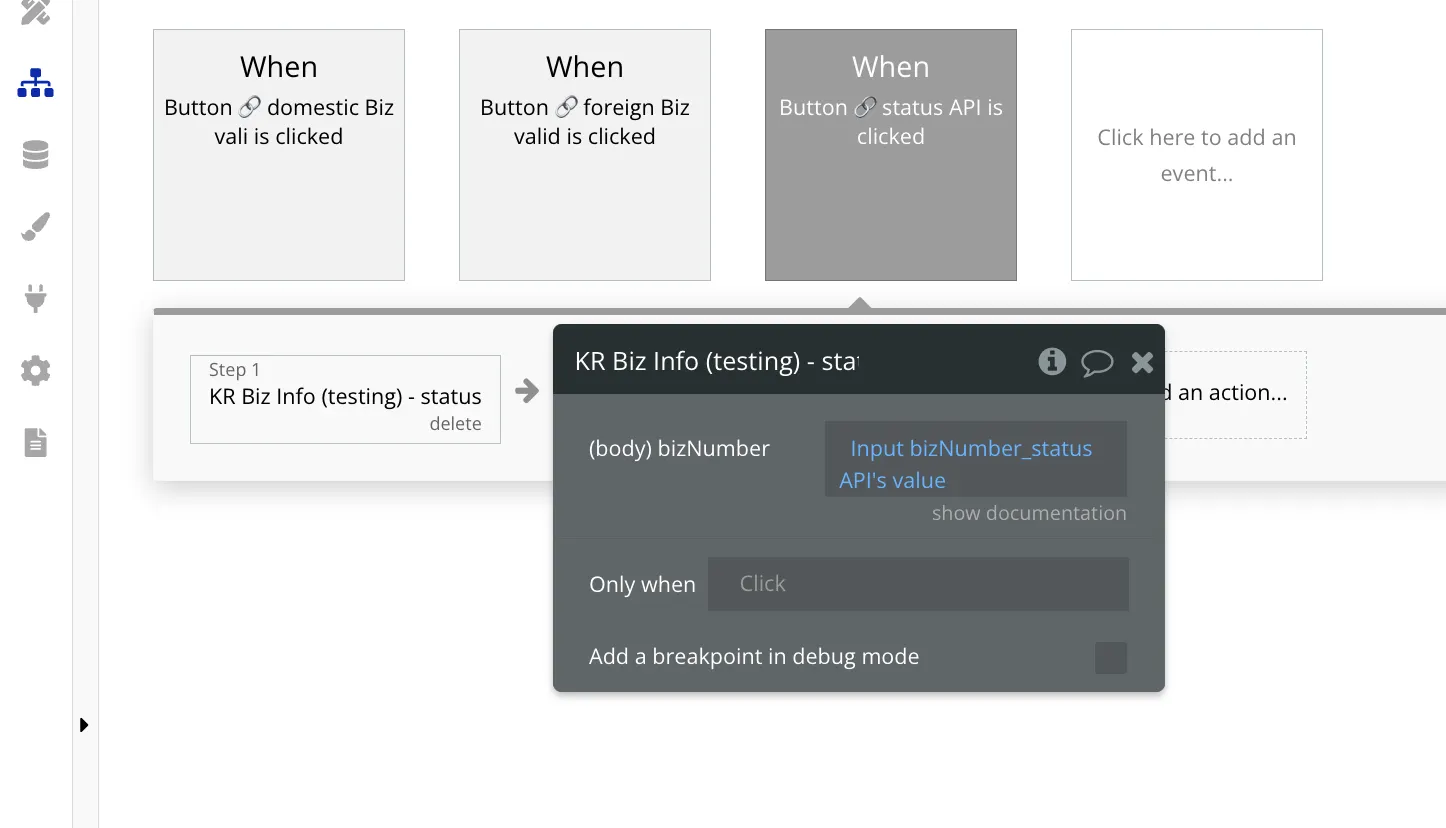Open the Styles tab paintbrush icon

tap(35, 228)
